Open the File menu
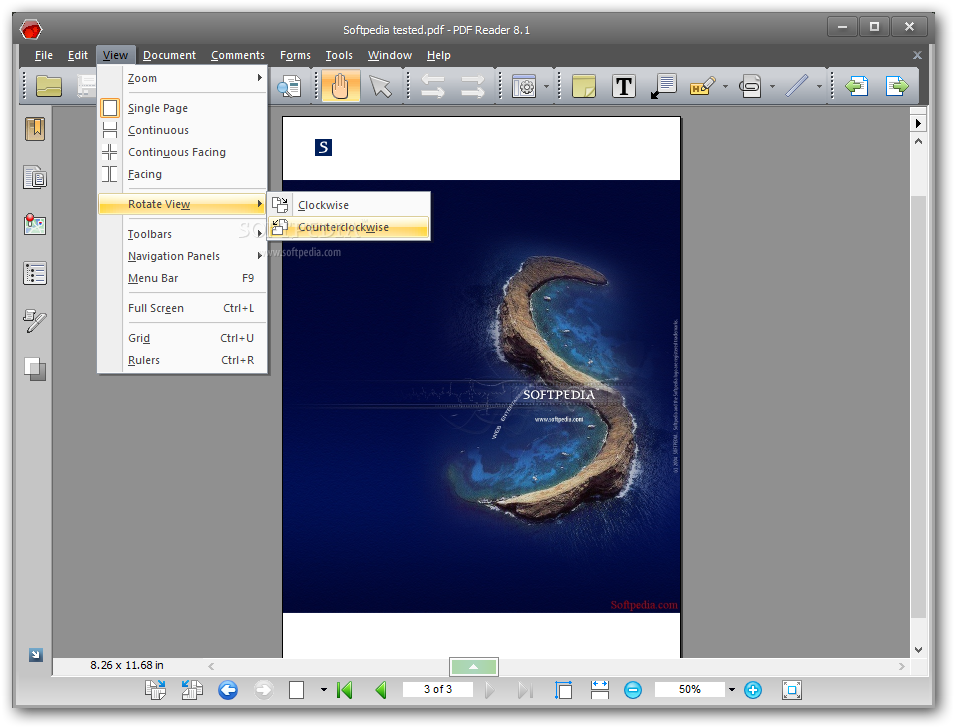The height and width of the screenshot is (728, 955). [x=43, y=55]
